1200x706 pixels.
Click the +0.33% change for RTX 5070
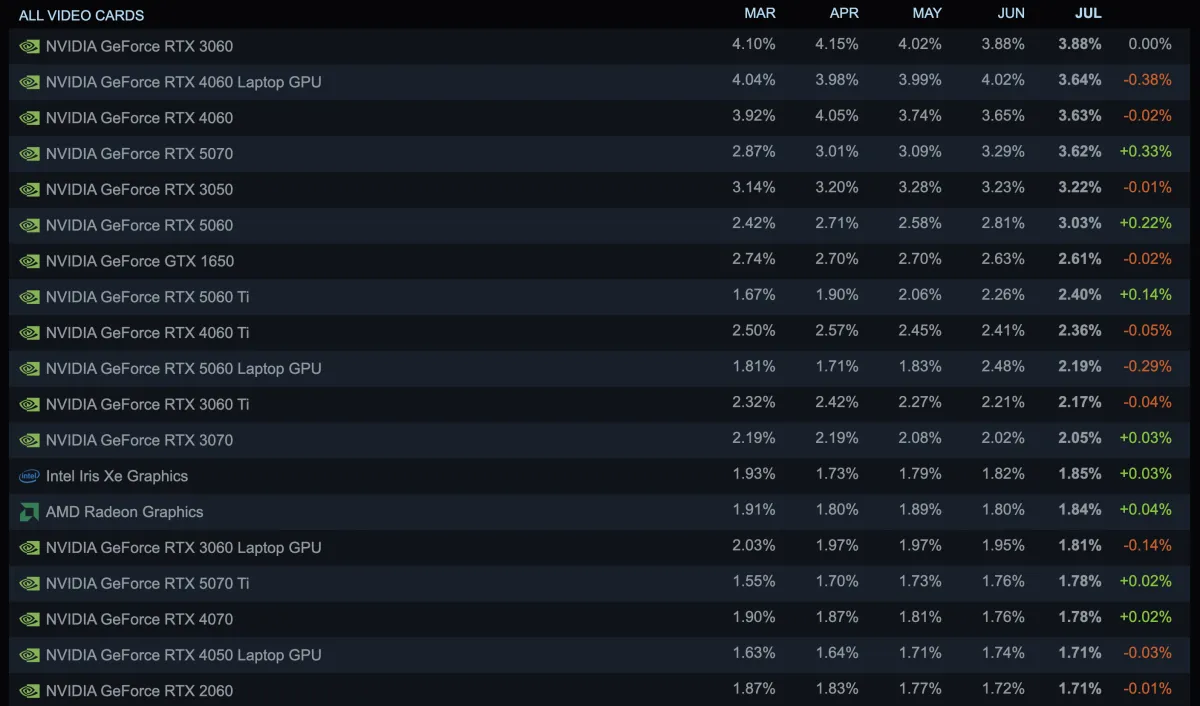point(1146,152)
